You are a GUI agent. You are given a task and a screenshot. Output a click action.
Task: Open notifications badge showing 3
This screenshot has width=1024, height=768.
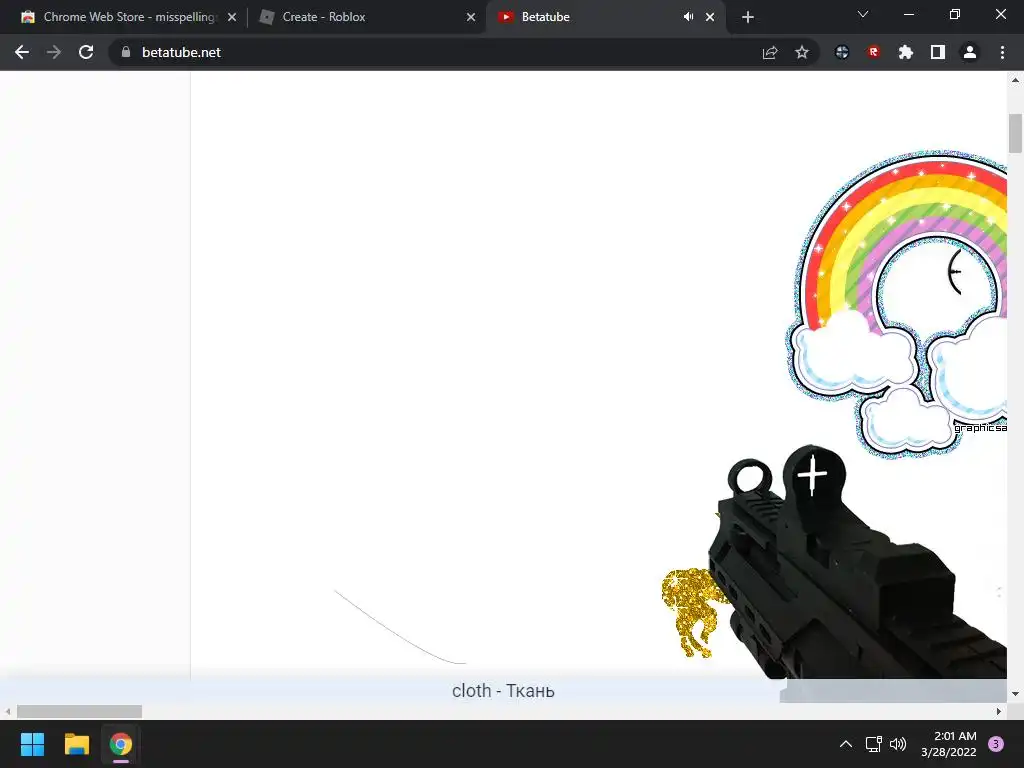[996, 744]
